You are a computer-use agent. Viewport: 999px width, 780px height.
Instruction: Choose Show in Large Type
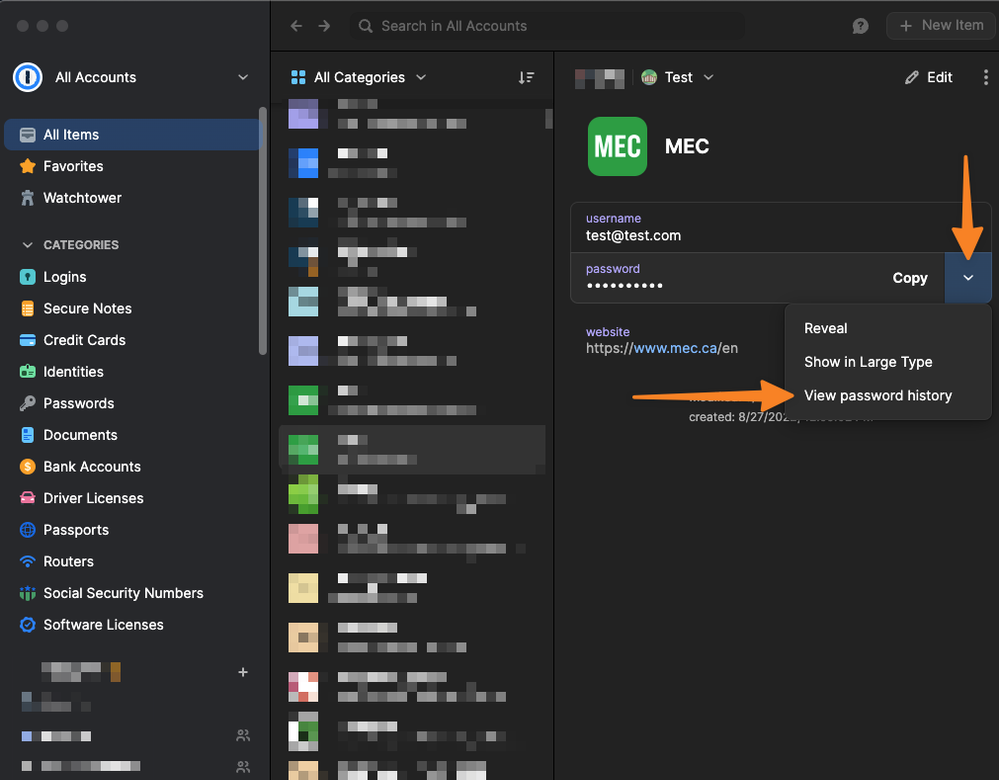(868, 363)
